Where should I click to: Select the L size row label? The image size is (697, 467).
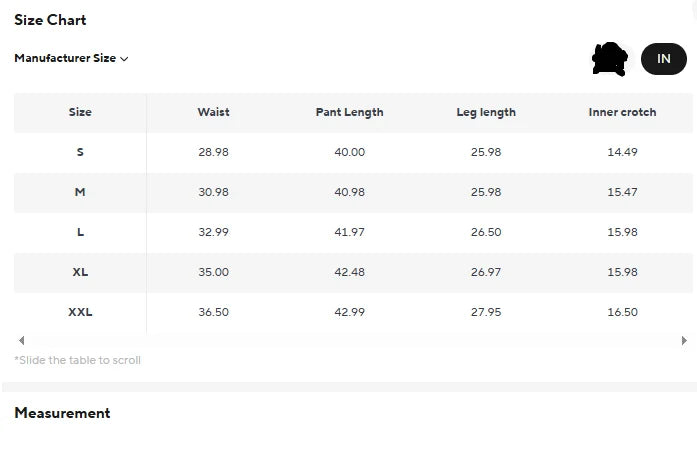click(80, 232)
